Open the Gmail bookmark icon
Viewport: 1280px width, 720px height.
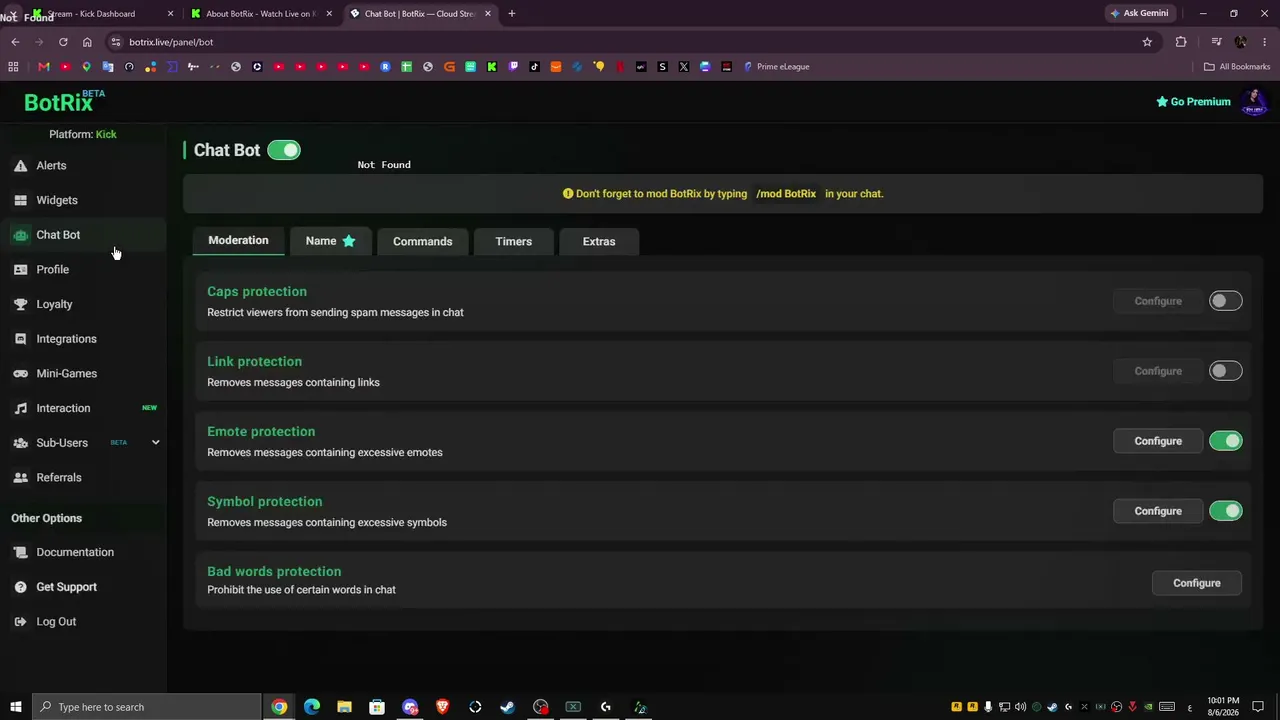(x=44, y=67)
